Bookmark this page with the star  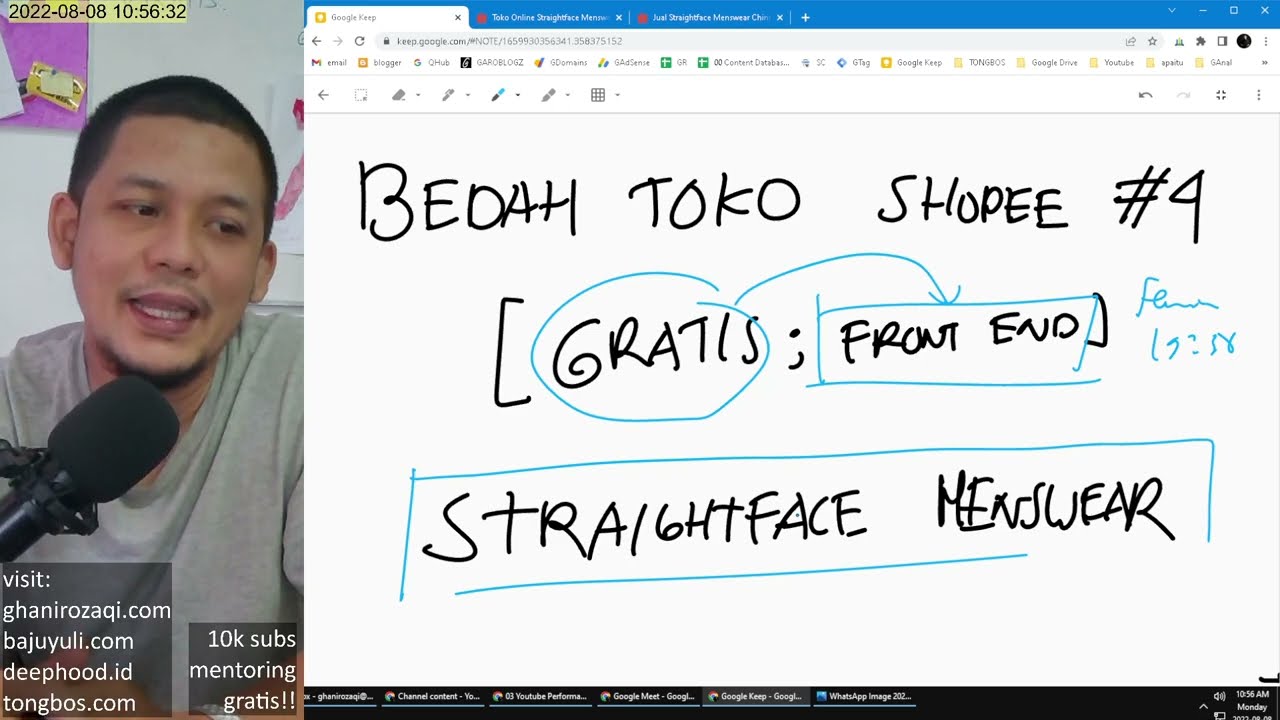1152,41
